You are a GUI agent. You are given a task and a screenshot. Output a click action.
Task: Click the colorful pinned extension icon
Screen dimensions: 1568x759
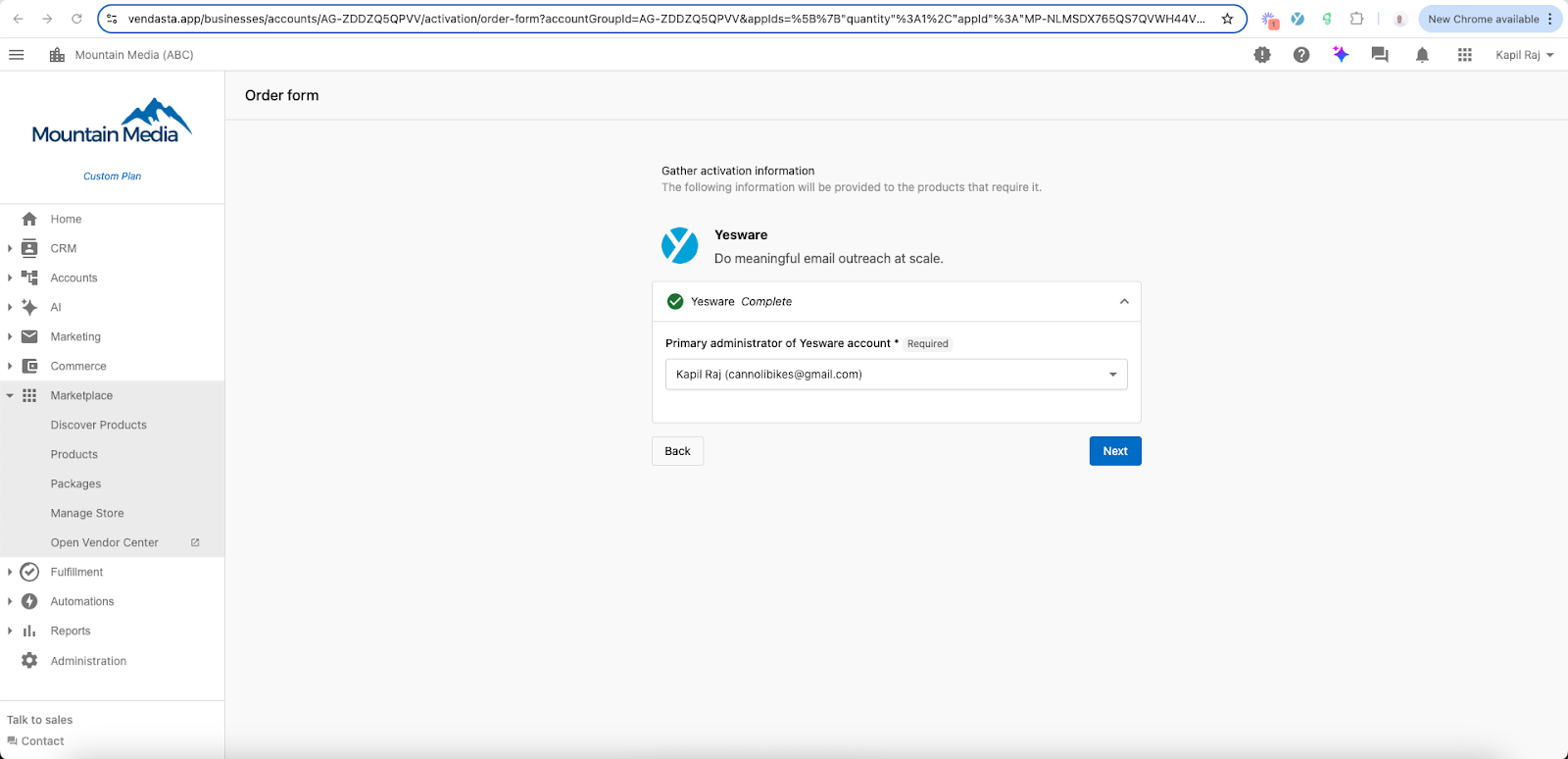pyautogui.click(x=1270, y=19)
